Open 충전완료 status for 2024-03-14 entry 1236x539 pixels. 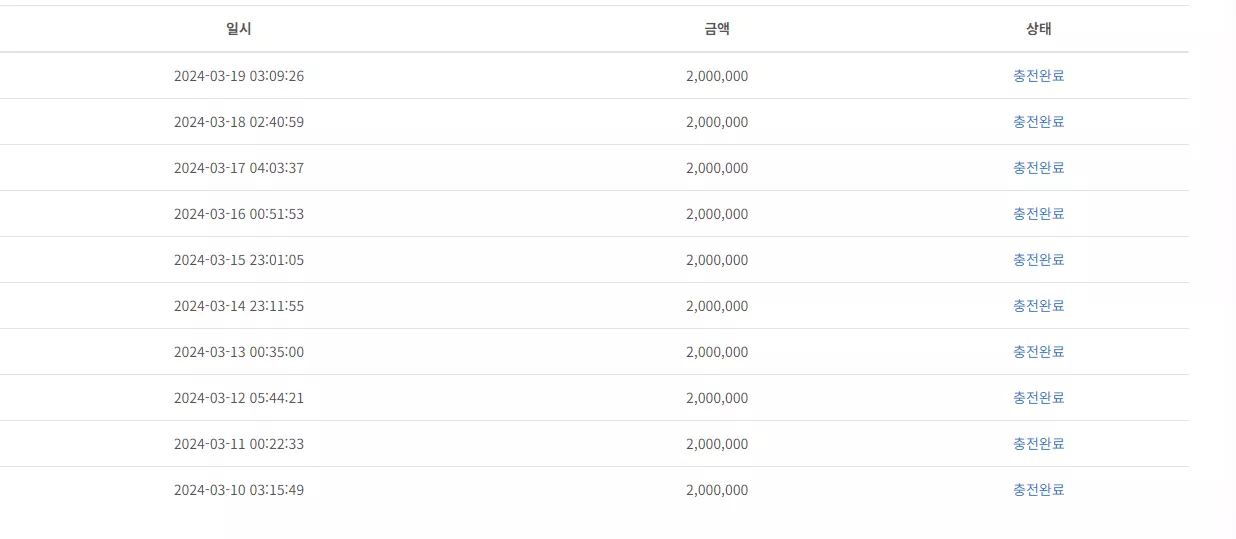(1039, 306)
